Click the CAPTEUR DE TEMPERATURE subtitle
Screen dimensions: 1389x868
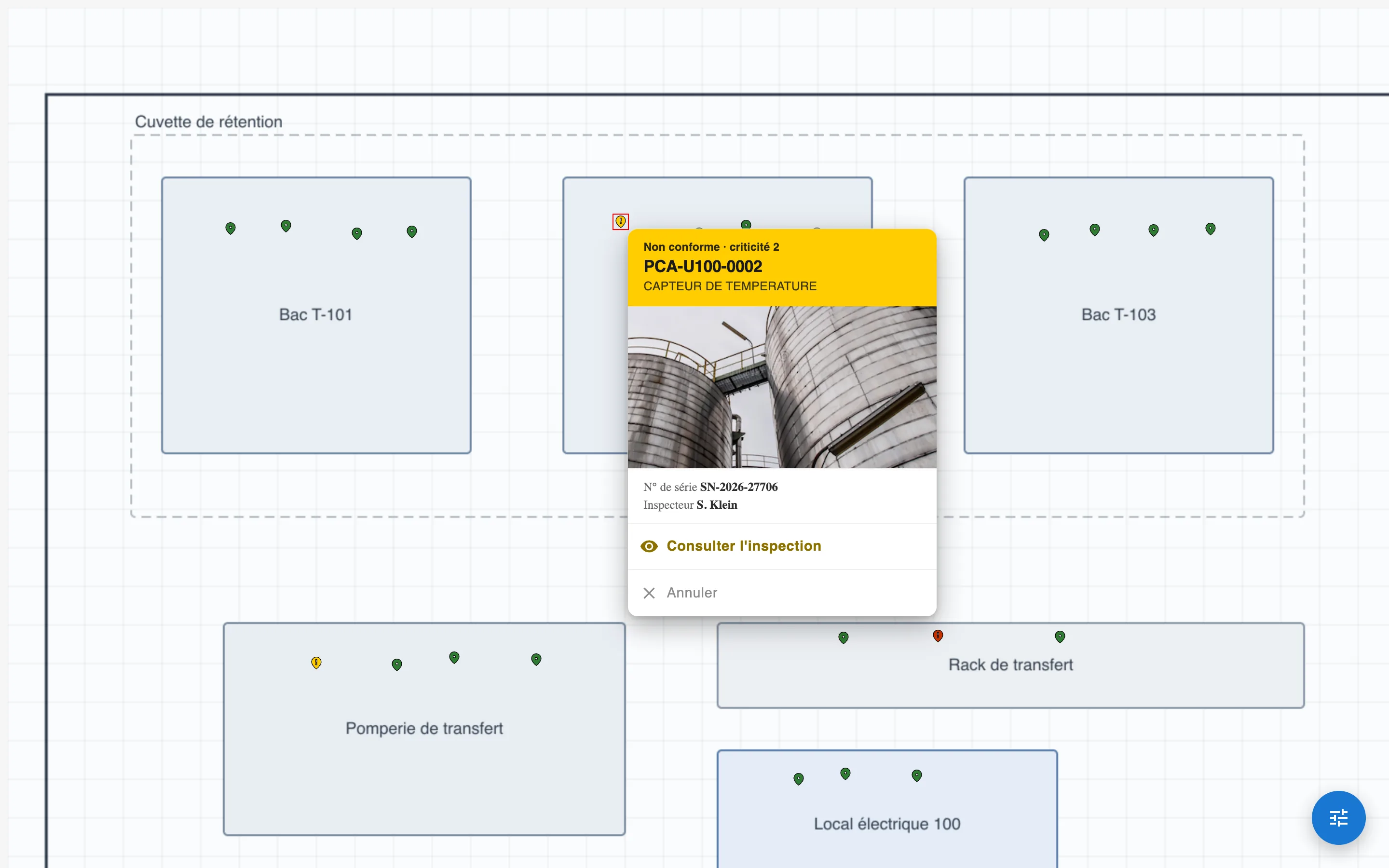point(730,286)
